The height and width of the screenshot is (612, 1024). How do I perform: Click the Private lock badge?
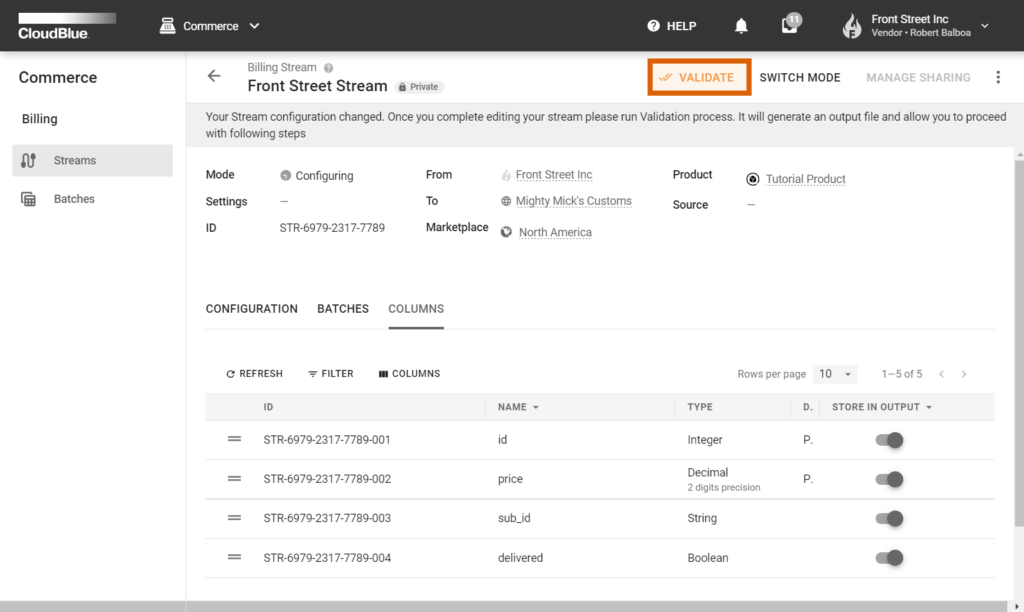tap(419, 87)
